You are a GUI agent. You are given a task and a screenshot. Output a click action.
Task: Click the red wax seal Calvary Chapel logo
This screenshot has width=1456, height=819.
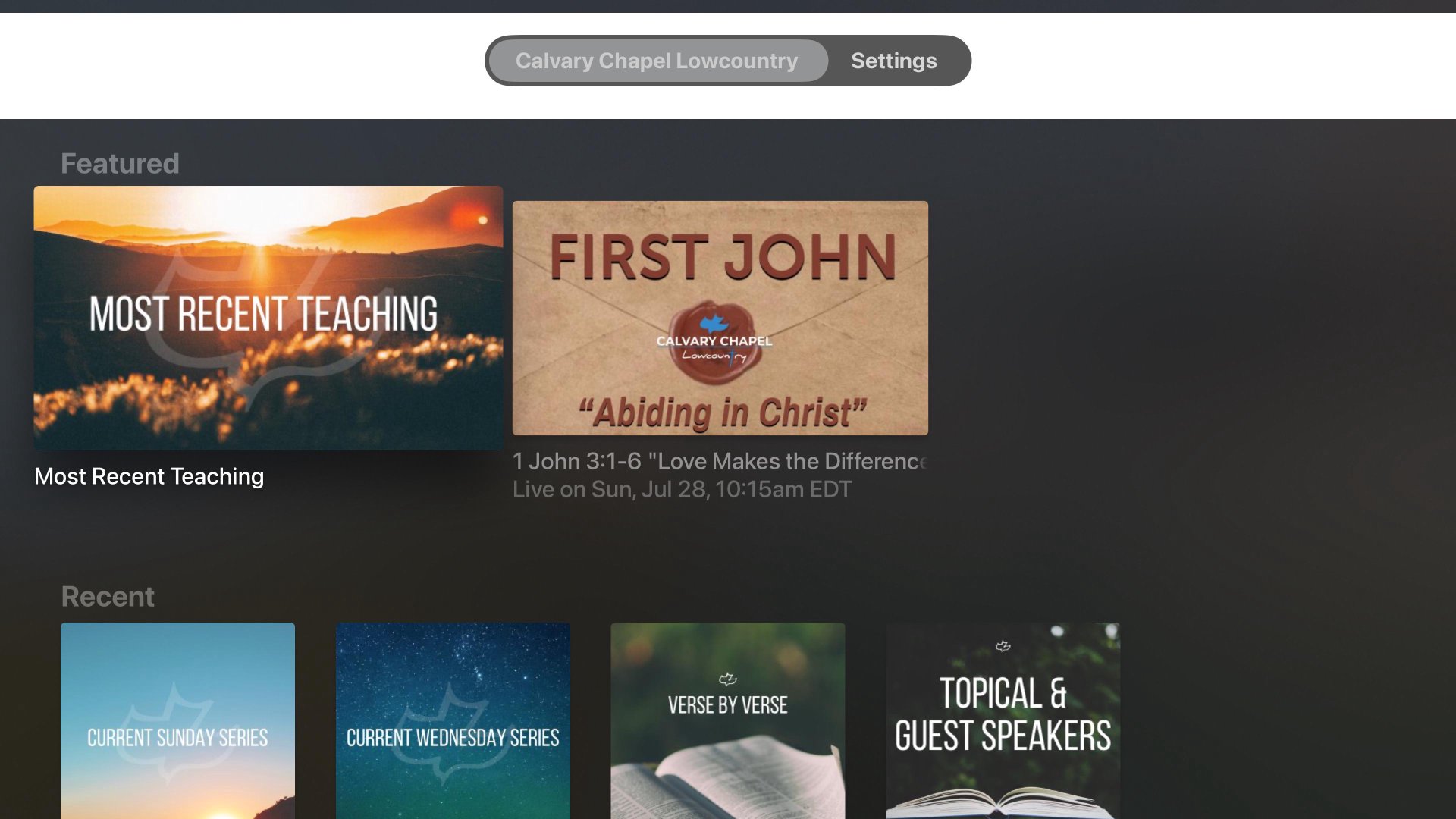tap(713, 343)
